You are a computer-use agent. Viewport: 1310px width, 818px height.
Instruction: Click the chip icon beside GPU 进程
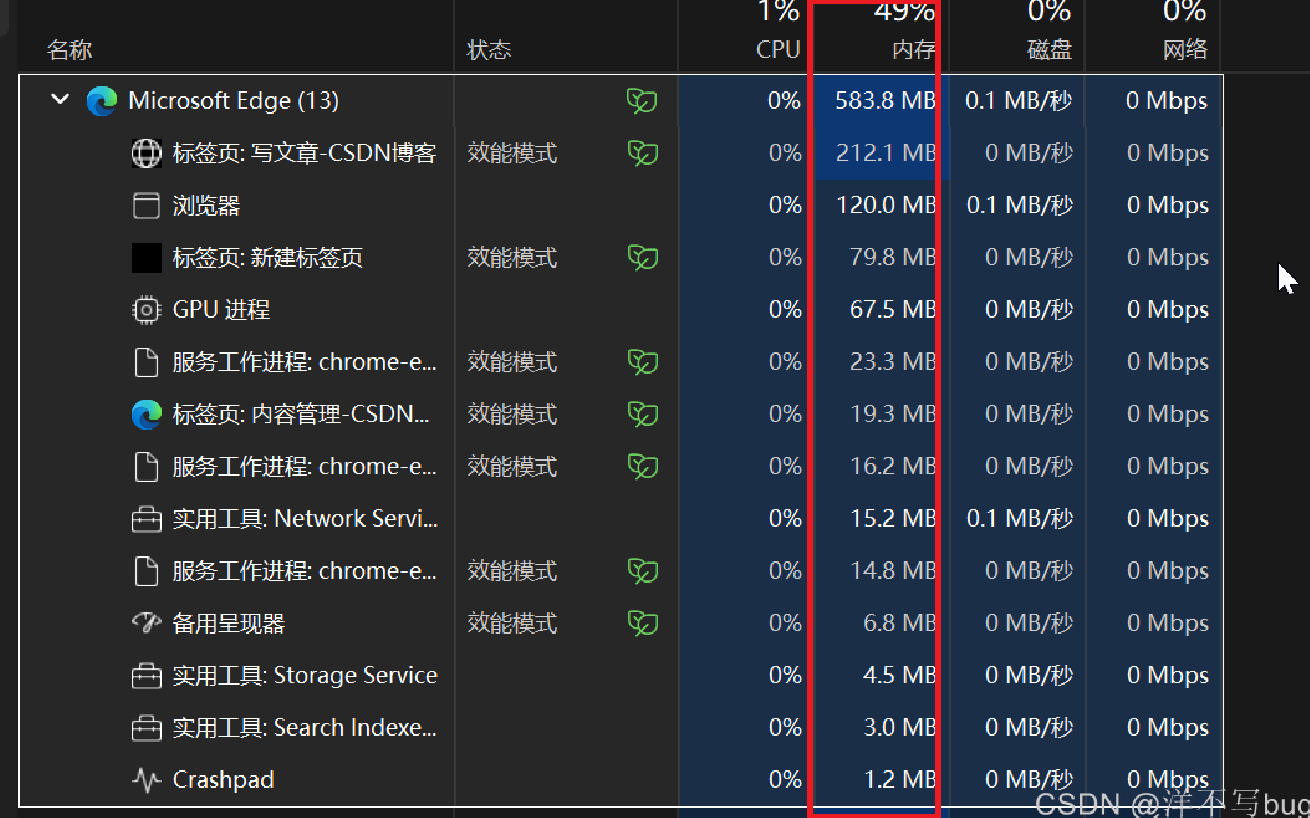(x=147, y=310)
